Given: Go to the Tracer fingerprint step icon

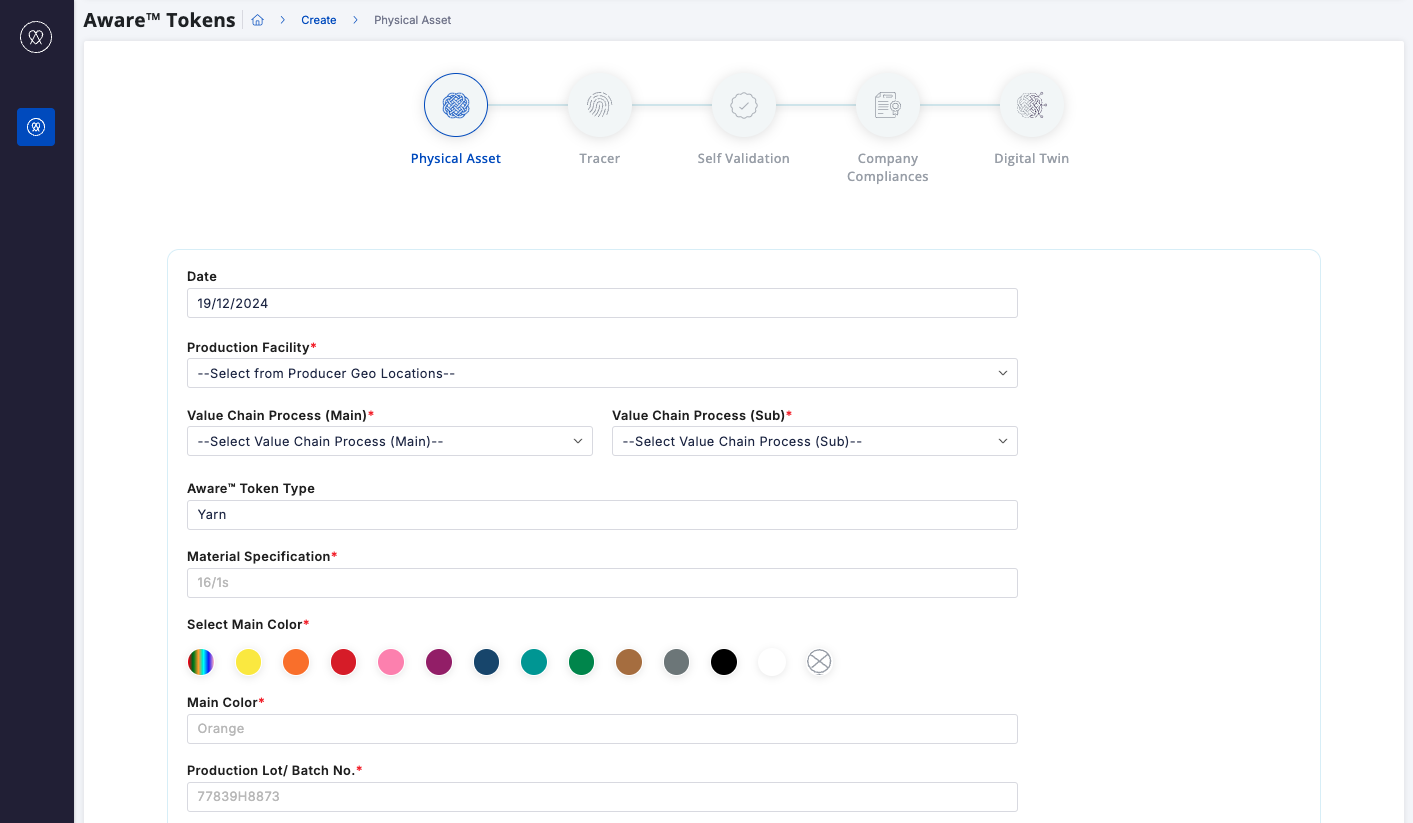Looking at the screenshot, I should [x=599, y=105].
